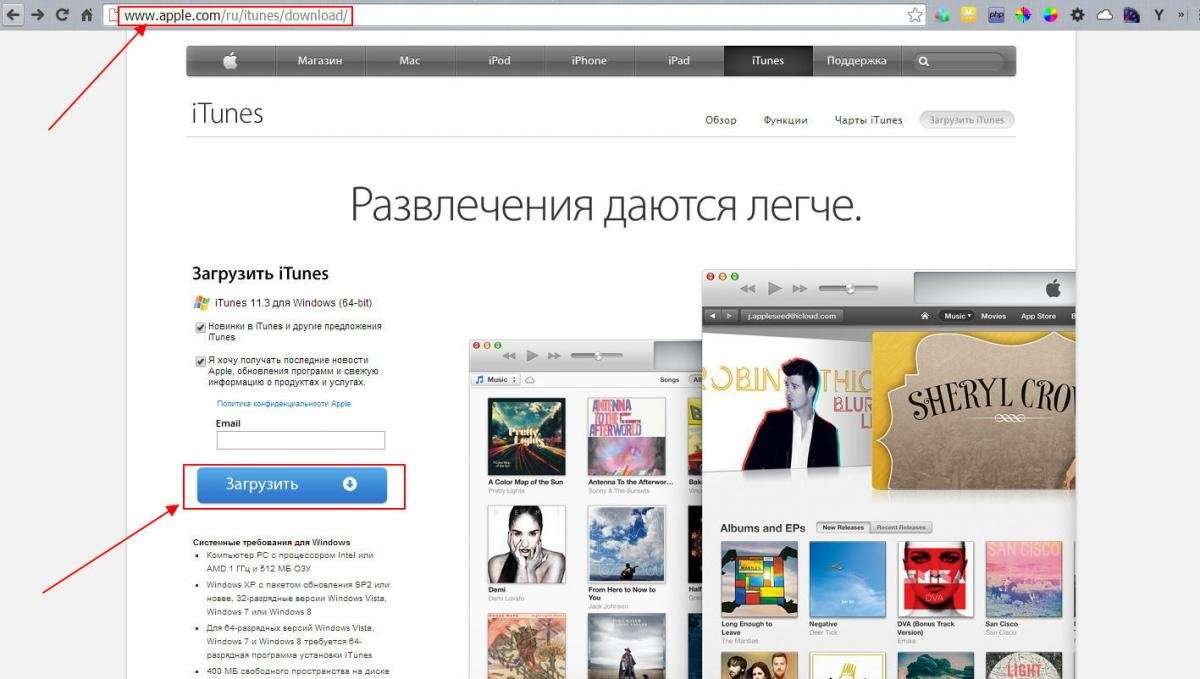Click the blue Загрузить download button
Viewport: 1200px width, 679px height.
pos(292,484)
